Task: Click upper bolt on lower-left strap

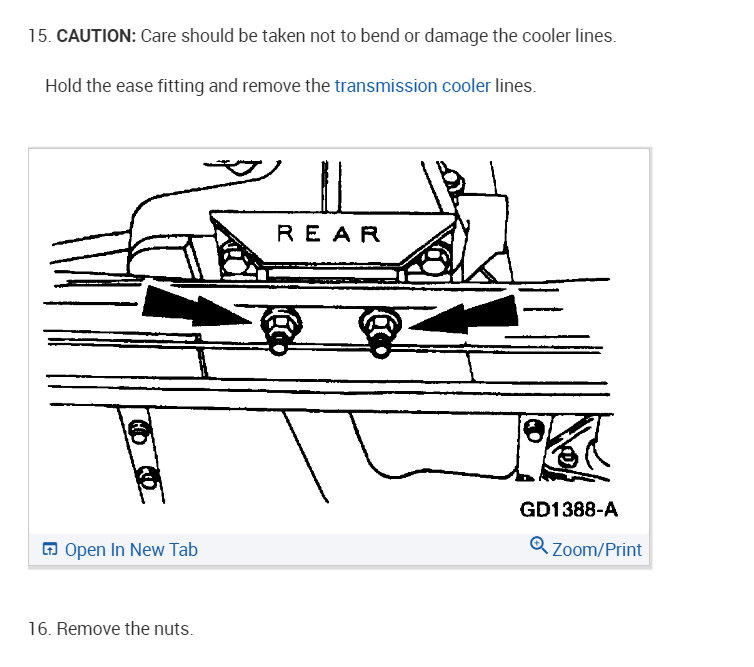Action: coord(139,432)
